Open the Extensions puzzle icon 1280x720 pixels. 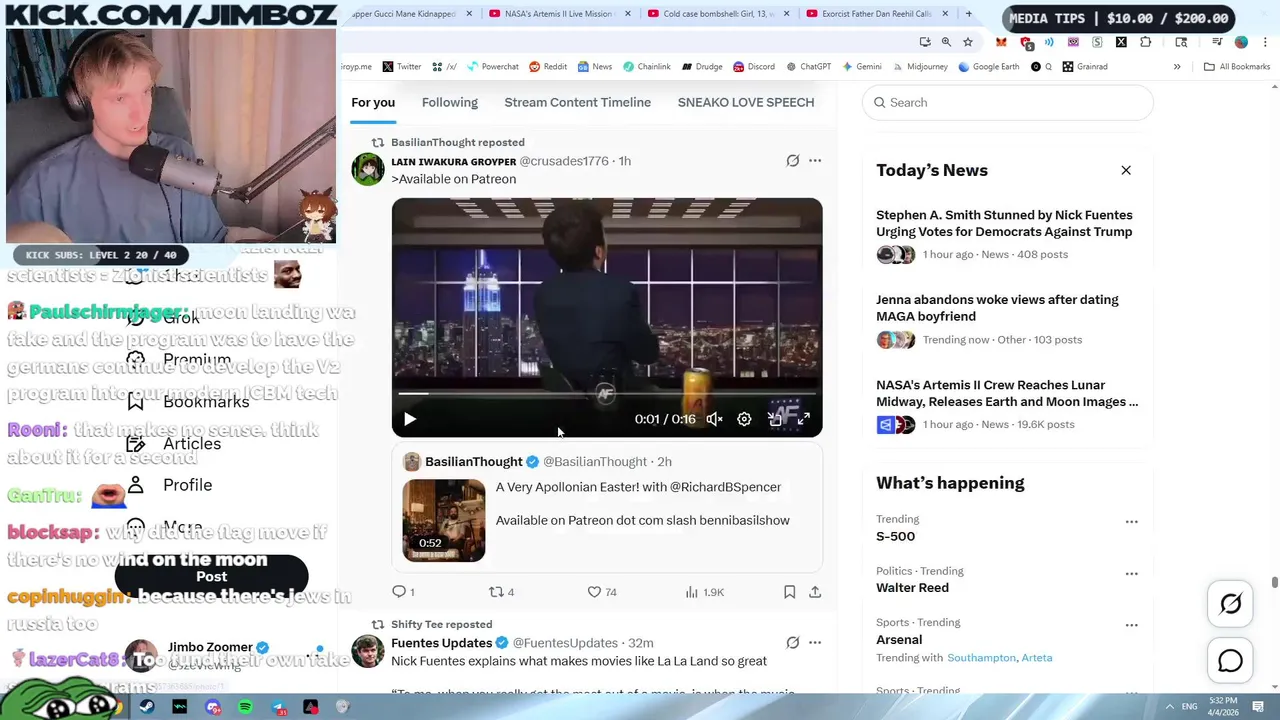[x=1145, y=42]
